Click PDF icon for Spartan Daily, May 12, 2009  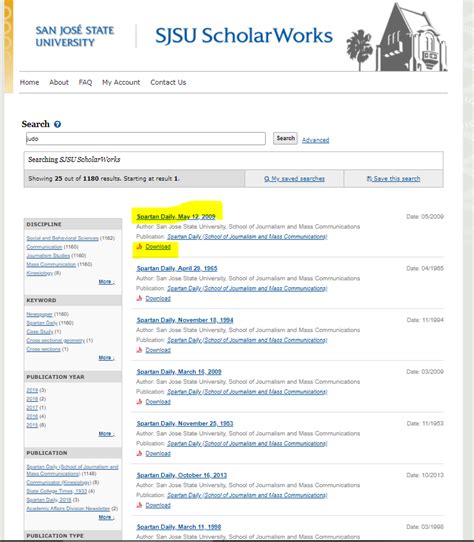pos(139,246)
